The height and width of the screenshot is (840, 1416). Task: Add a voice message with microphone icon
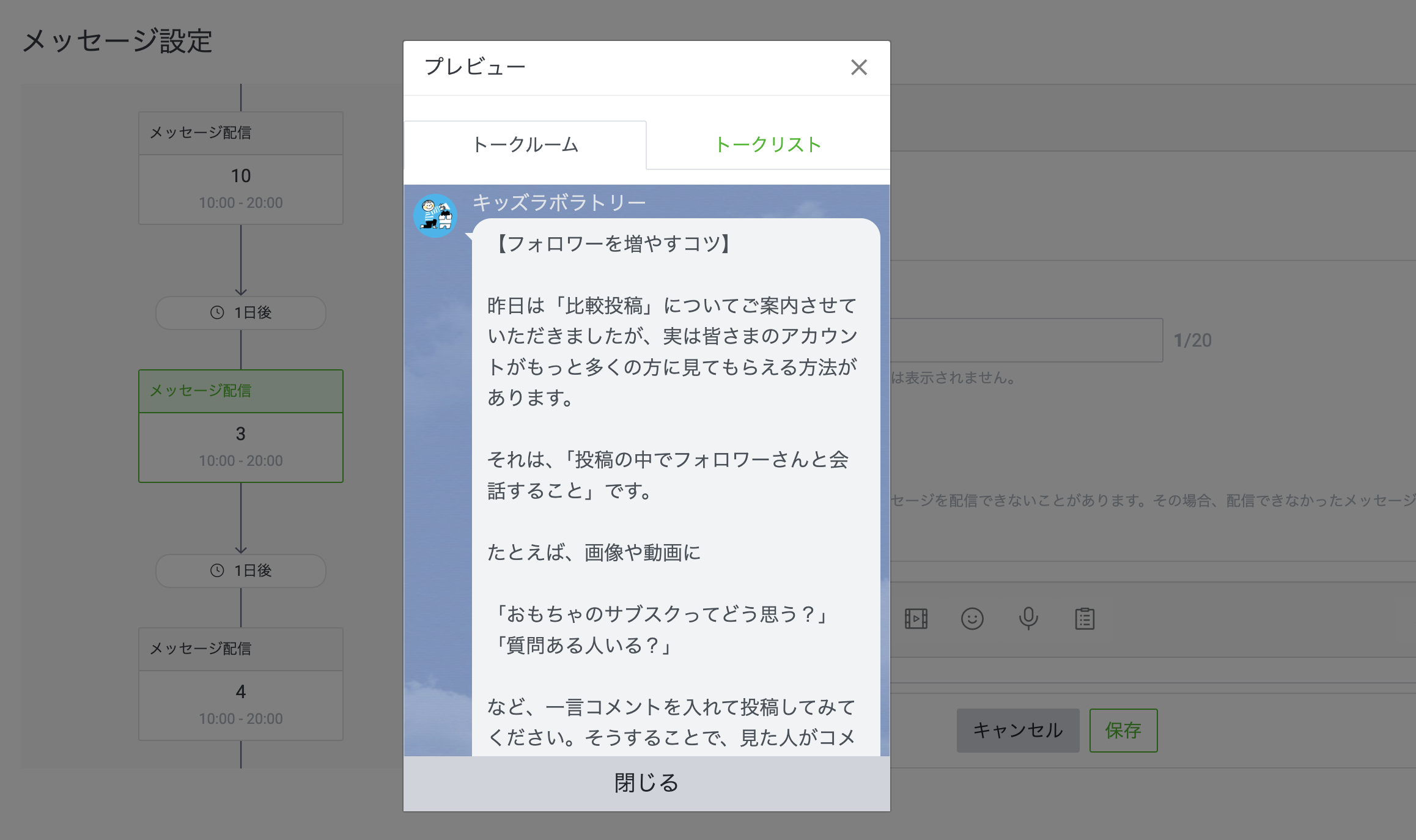click(1028, 619)
